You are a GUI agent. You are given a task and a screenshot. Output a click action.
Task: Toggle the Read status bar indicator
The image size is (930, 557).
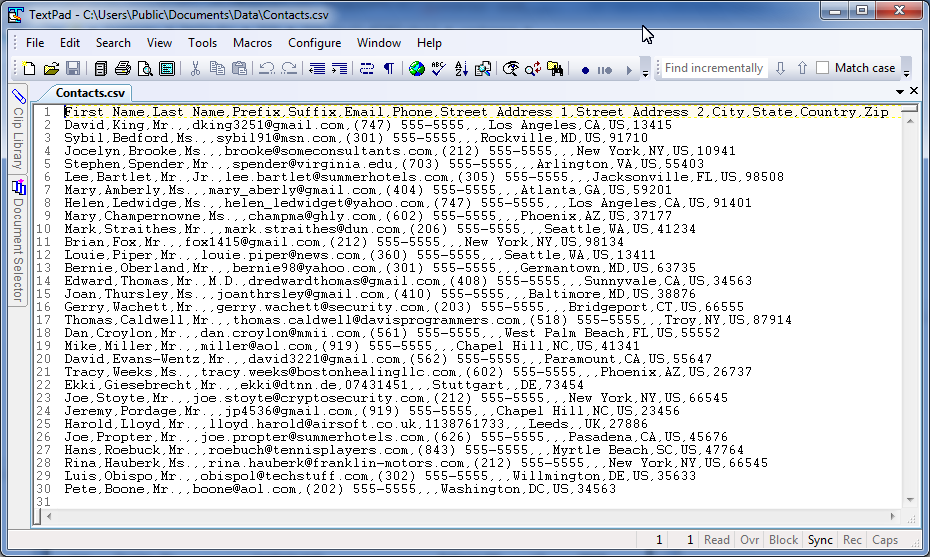(x=716, y=540)
